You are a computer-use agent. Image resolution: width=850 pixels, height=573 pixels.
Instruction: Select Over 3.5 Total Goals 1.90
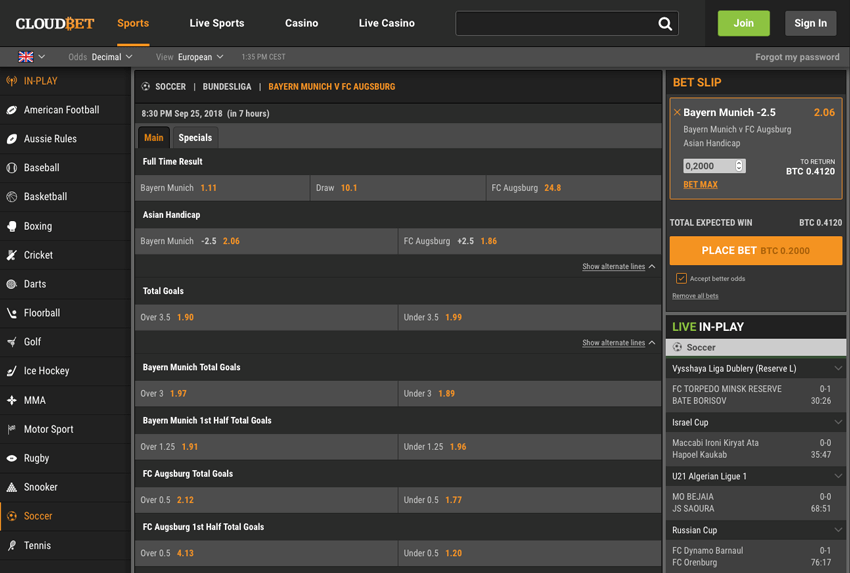[x=266, y=317]
